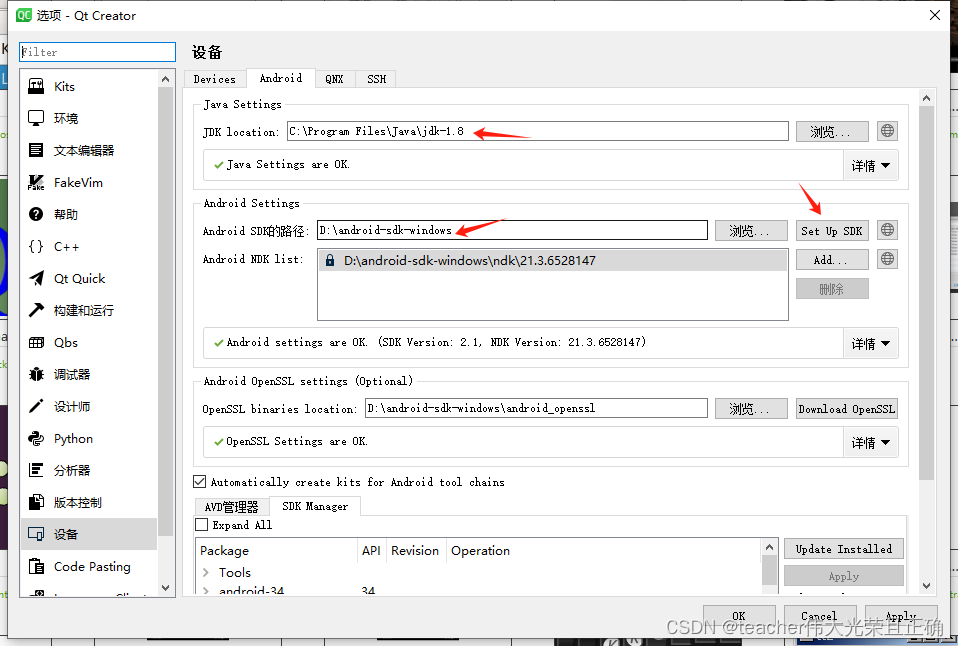The height and width of the screenshot is (646, 958).
Task: Click the dialog-level Apply button
Action: [901, 615]
